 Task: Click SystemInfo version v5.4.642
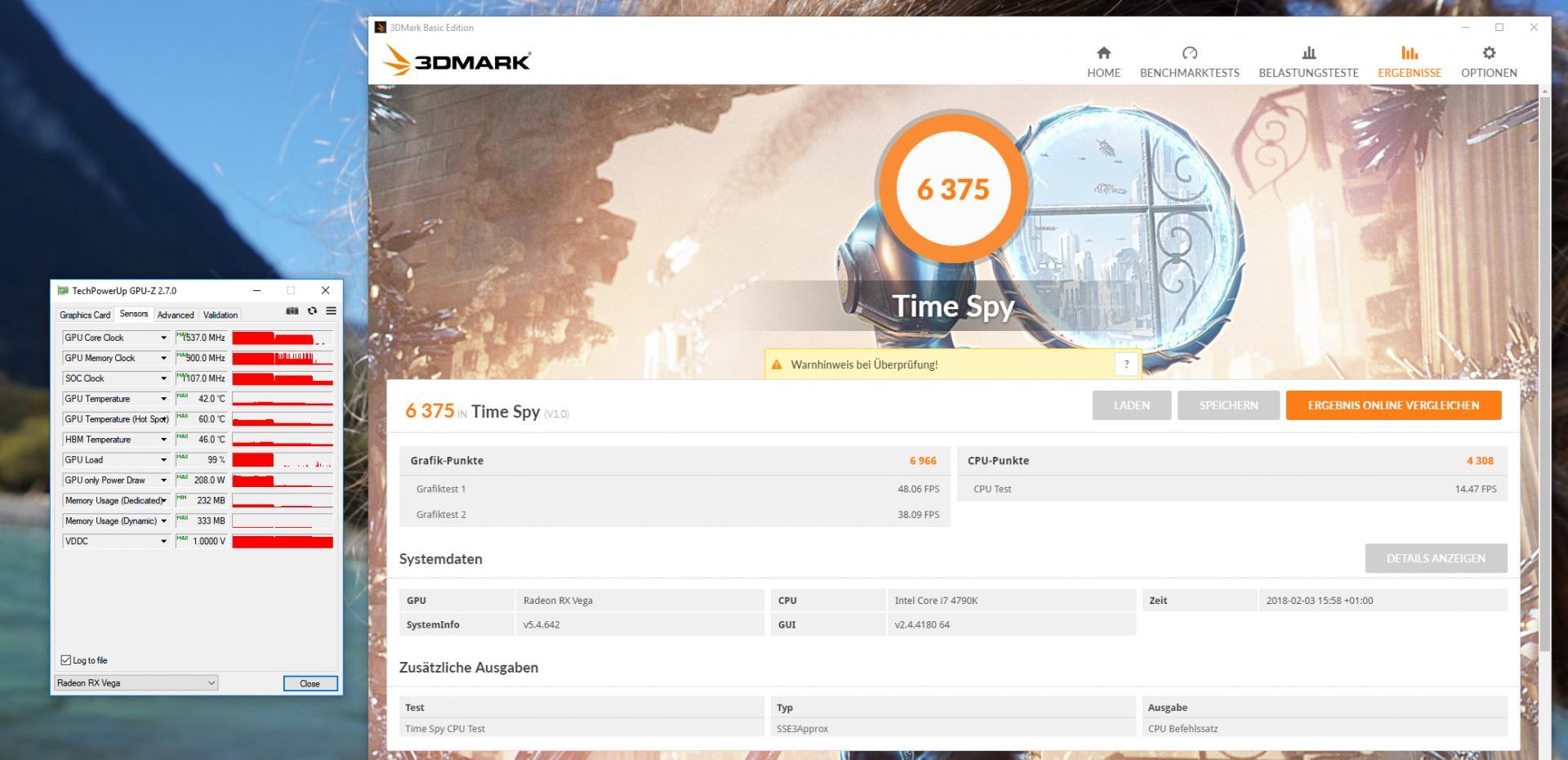(541, 625)
